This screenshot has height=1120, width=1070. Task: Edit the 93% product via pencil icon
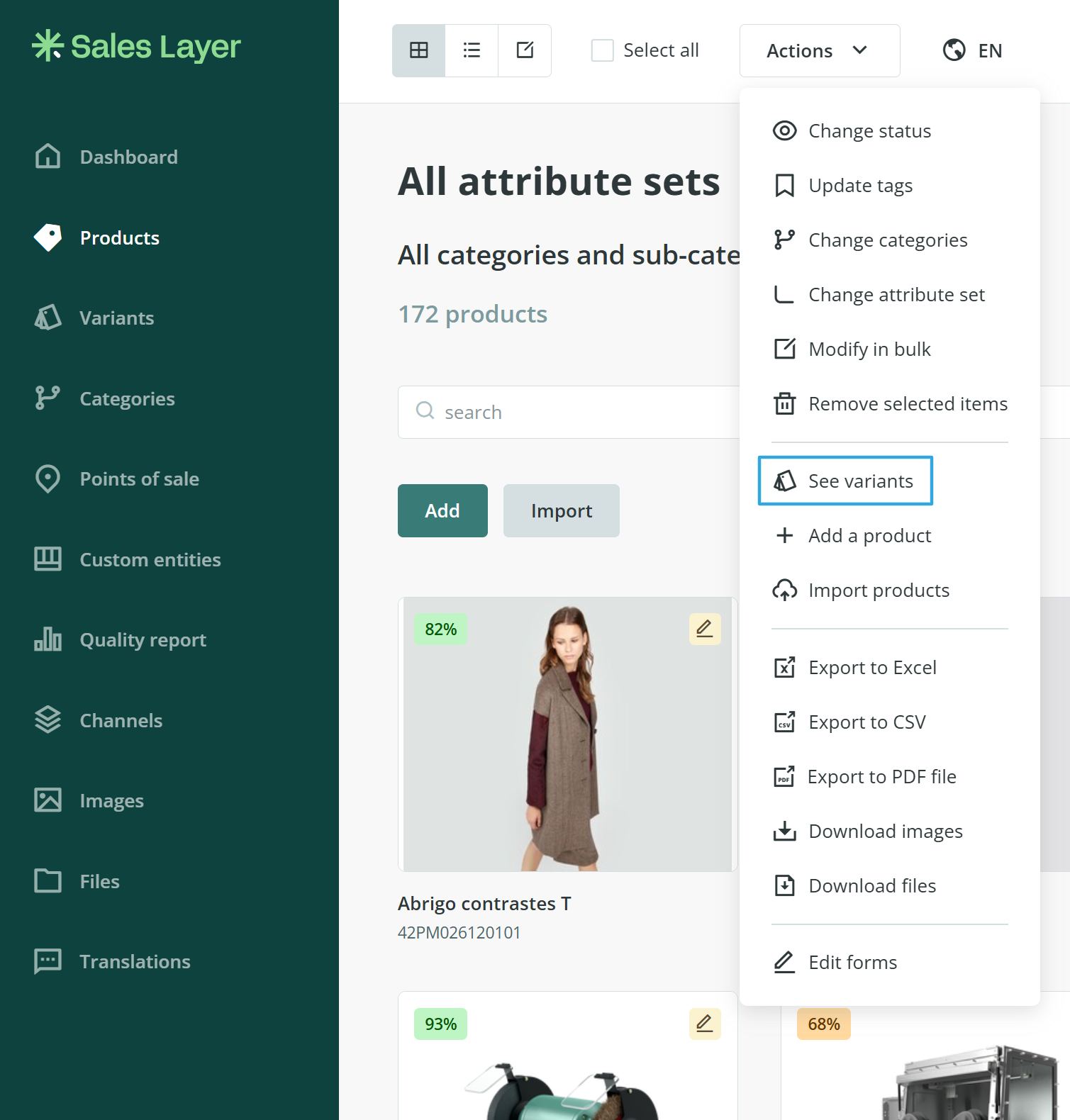[x=705, y=1024]
